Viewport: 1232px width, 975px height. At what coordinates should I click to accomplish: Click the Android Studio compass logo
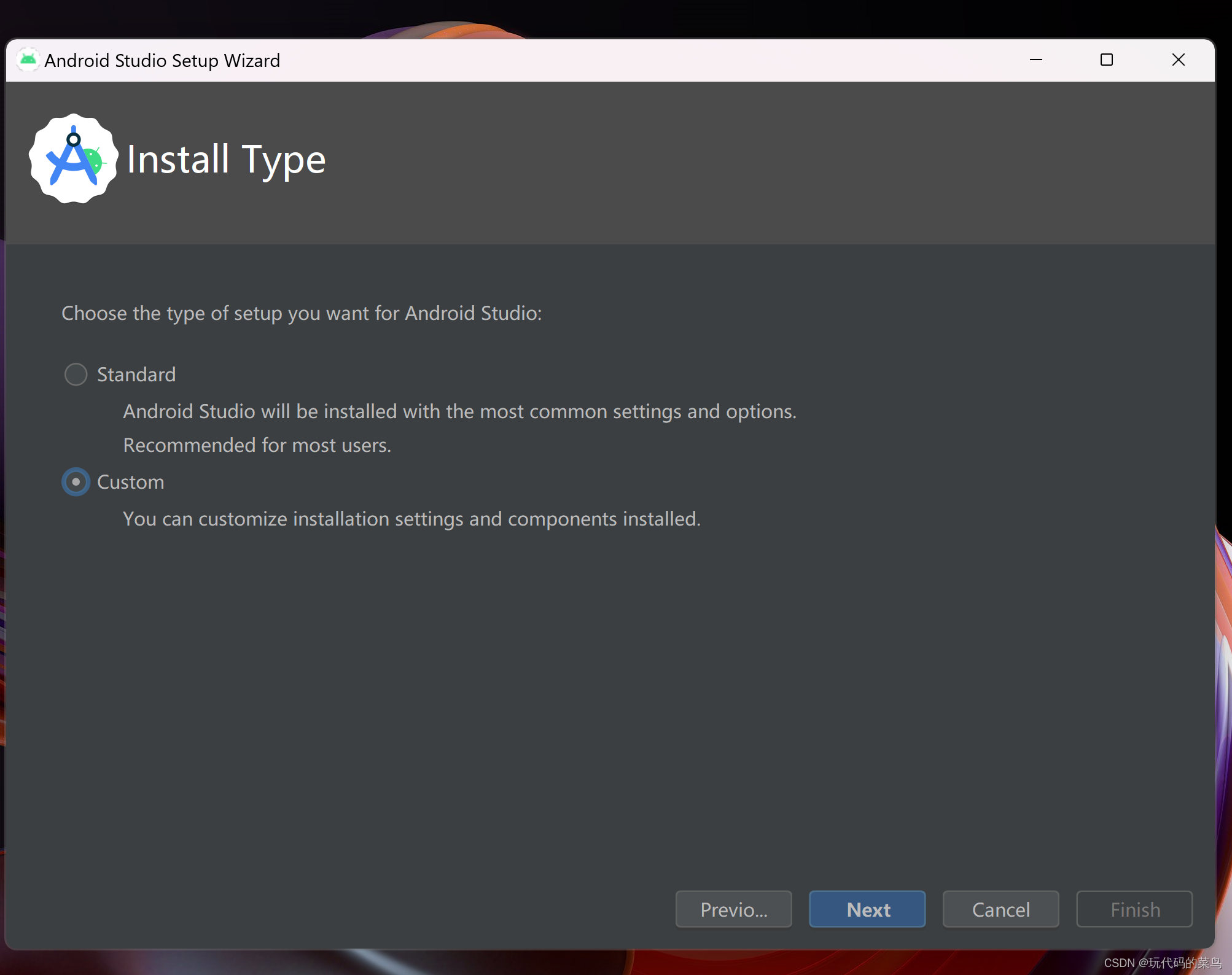pos(74,159)
